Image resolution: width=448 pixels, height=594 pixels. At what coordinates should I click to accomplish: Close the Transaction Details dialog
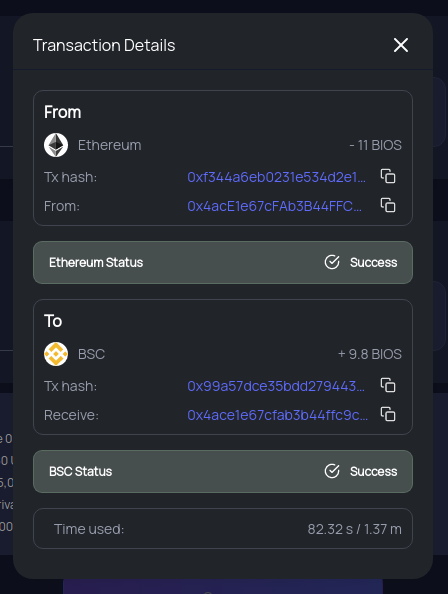pos(401,45)
